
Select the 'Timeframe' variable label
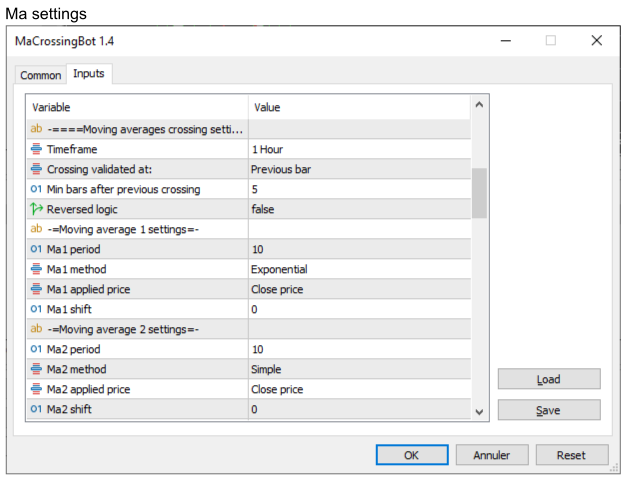click(x=72, y=149)
